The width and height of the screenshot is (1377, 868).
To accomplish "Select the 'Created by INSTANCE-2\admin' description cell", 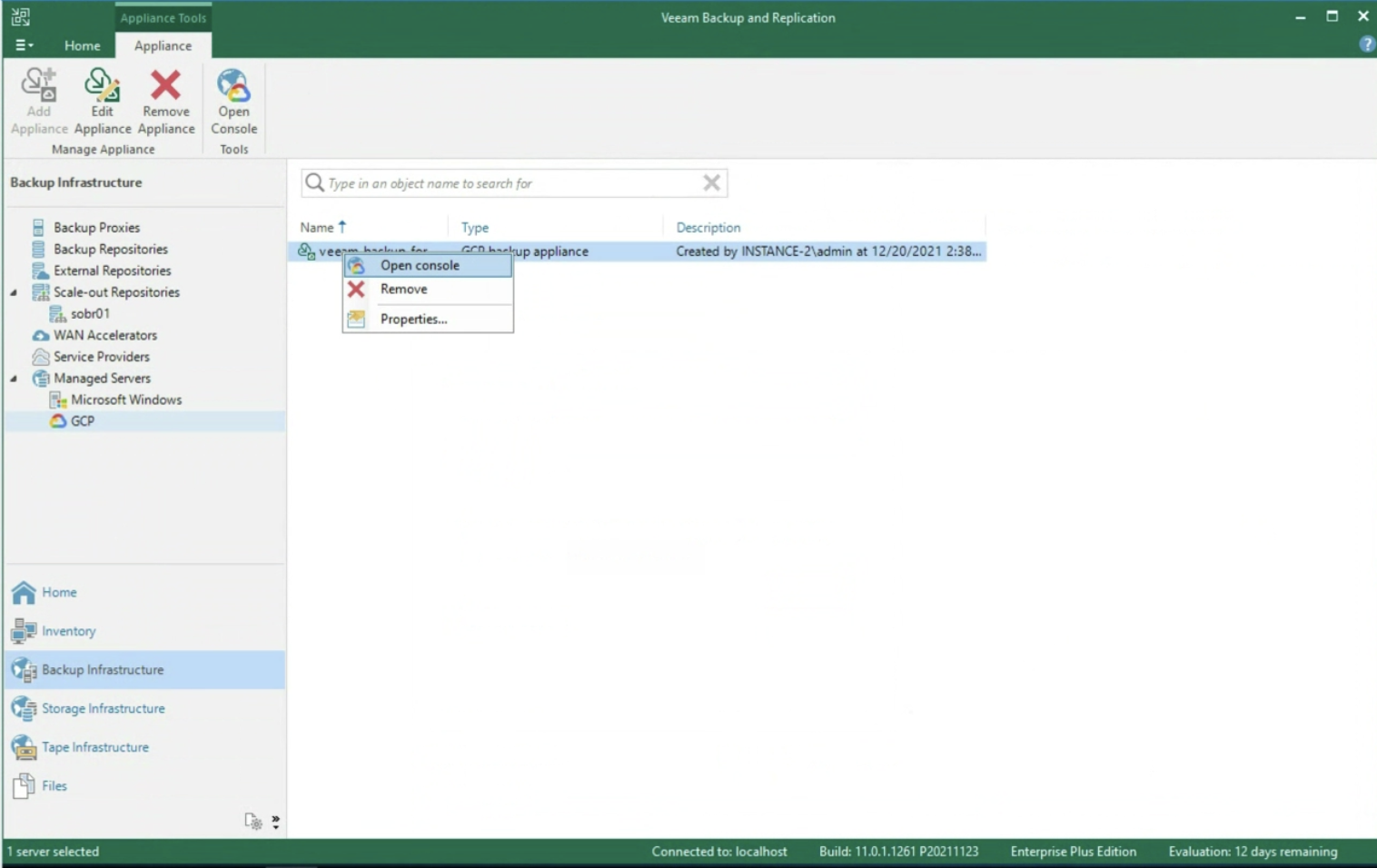I will [827, 252].
